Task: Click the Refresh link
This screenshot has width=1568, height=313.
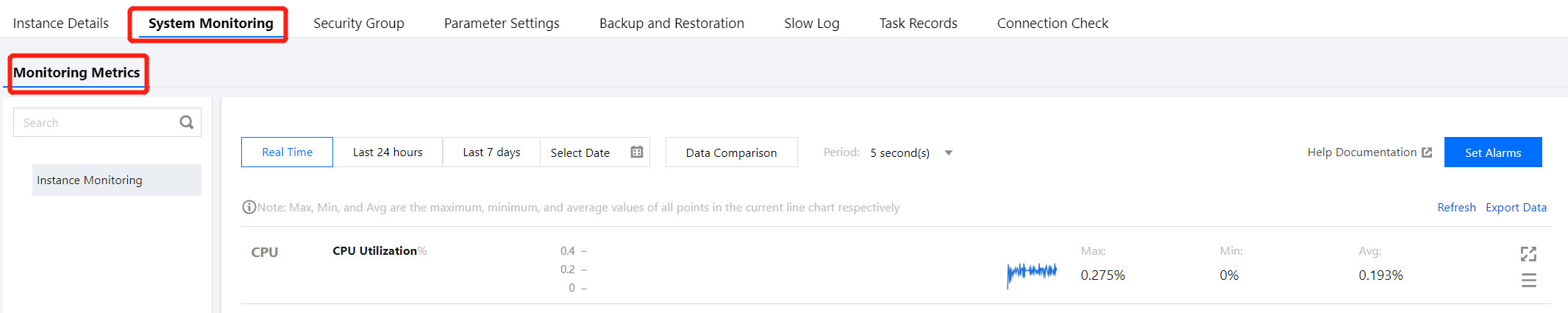Action: click(1456, 208)
